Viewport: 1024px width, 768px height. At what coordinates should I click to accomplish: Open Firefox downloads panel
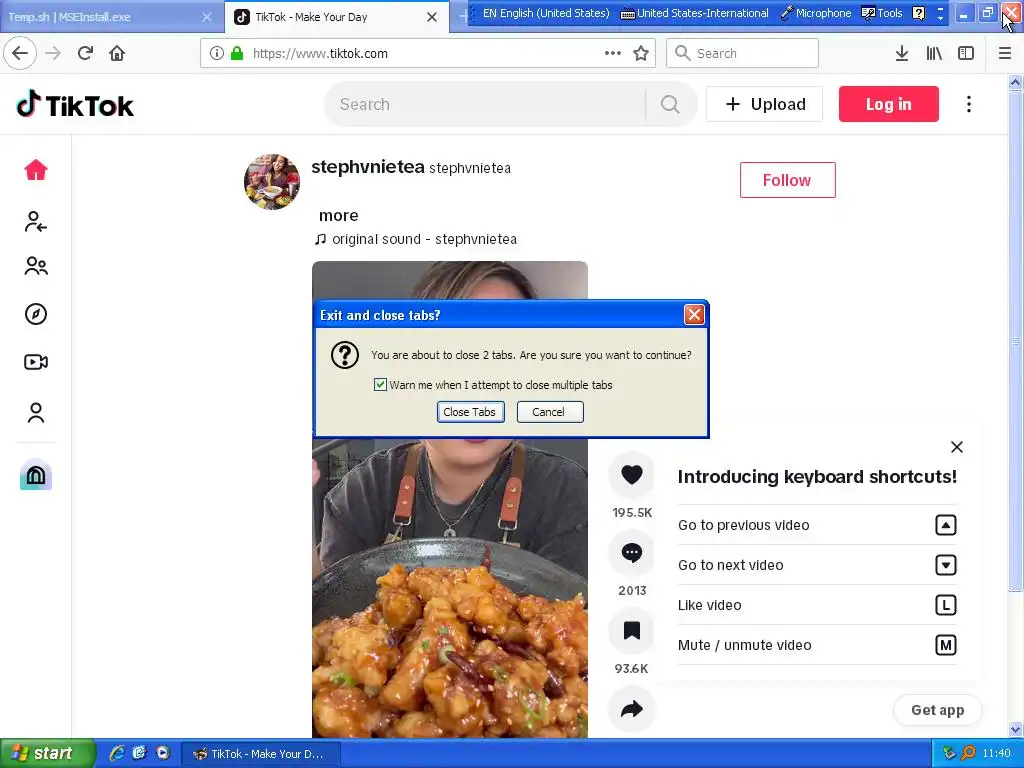click(x=902, y=53)
